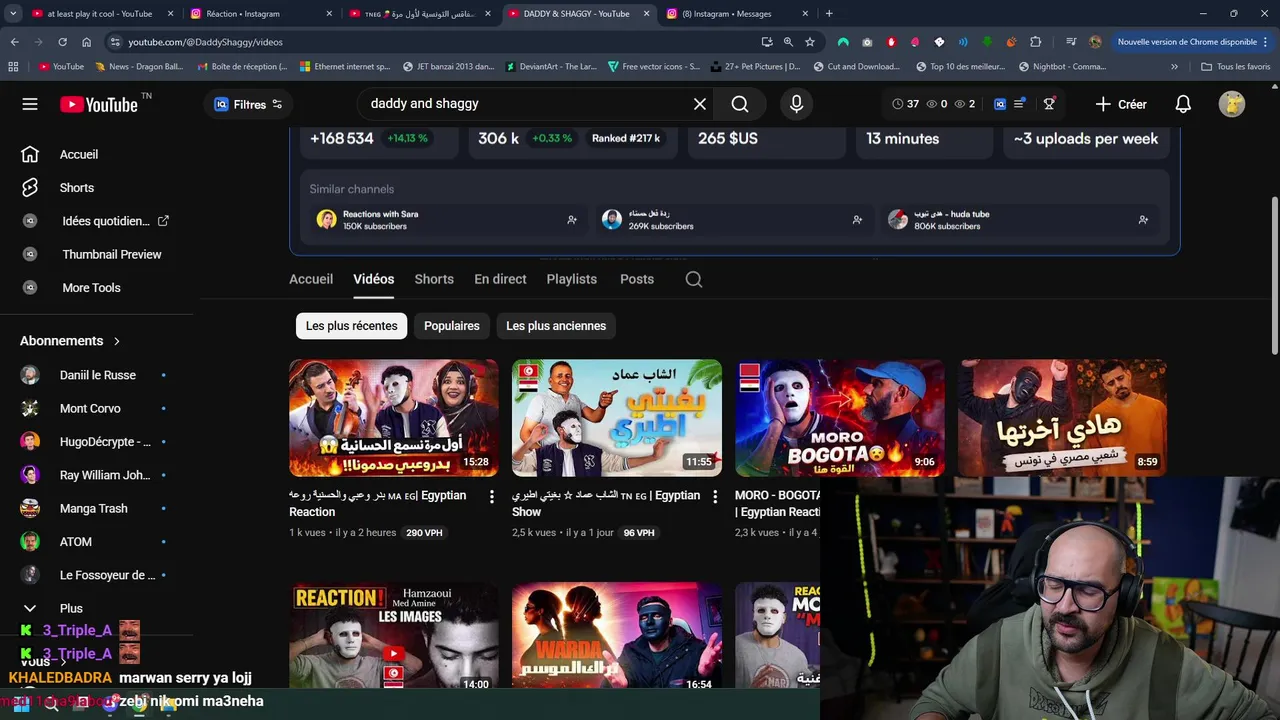The width and height of the screenshot is (1280, 720).
Task: Switch to the Playlists tab
Action: [571, 279]
